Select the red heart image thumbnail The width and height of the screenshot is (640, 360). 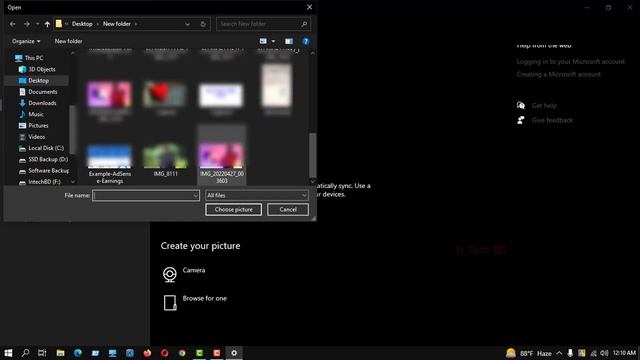[x=165, y=95]
